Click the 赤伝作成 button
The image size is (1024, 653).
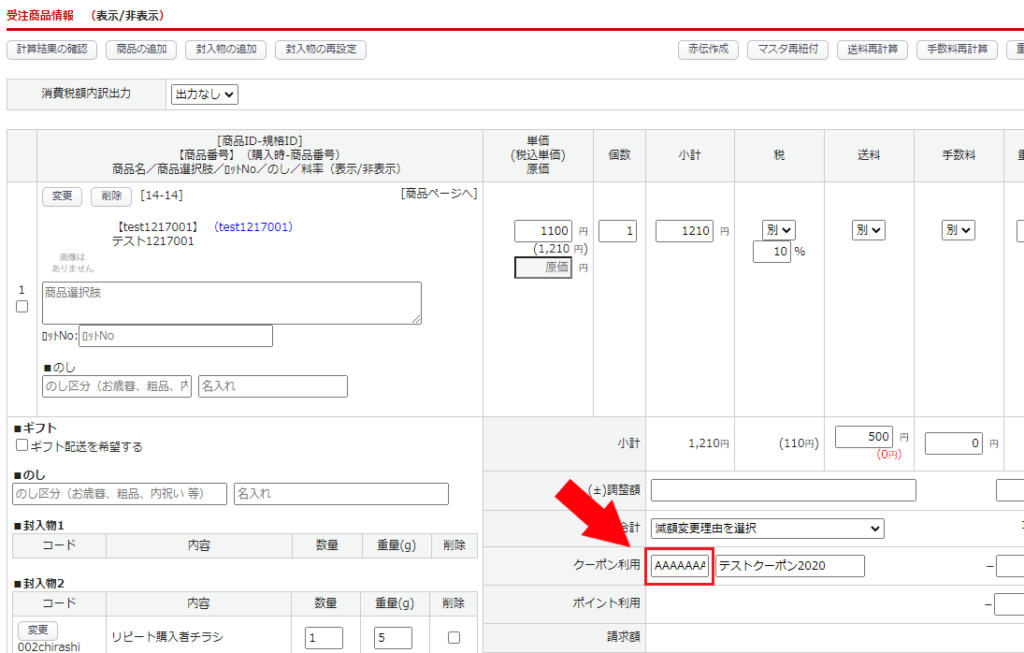[x=707, y=50]
